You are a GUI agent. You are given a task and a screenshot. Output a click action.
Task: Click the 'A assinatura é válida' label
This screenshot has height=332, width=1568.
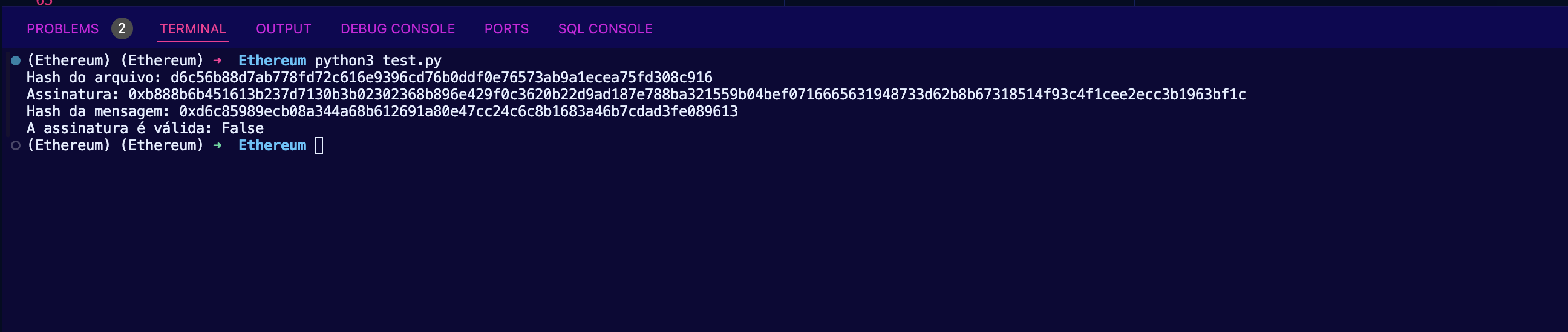pos(120,128)
